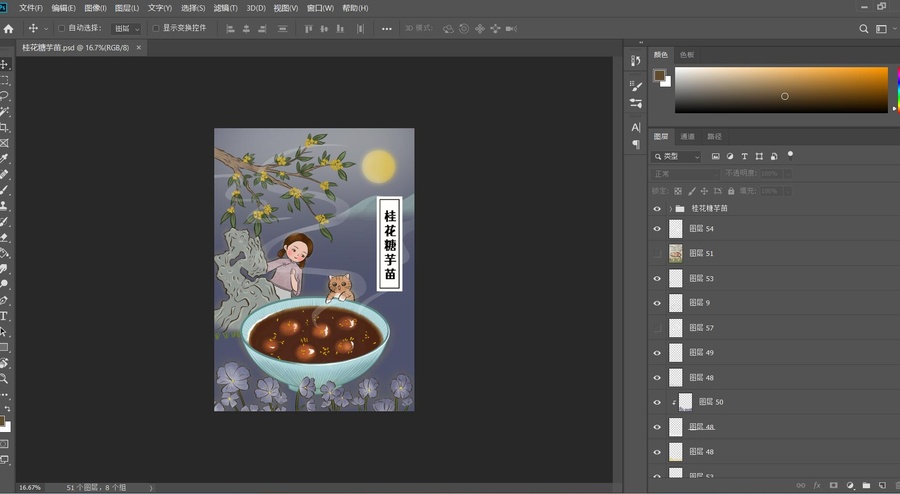Screen dimensions: 900x494
Task: Click the lock all padlock icon
Action: click(x=731, y=191)
